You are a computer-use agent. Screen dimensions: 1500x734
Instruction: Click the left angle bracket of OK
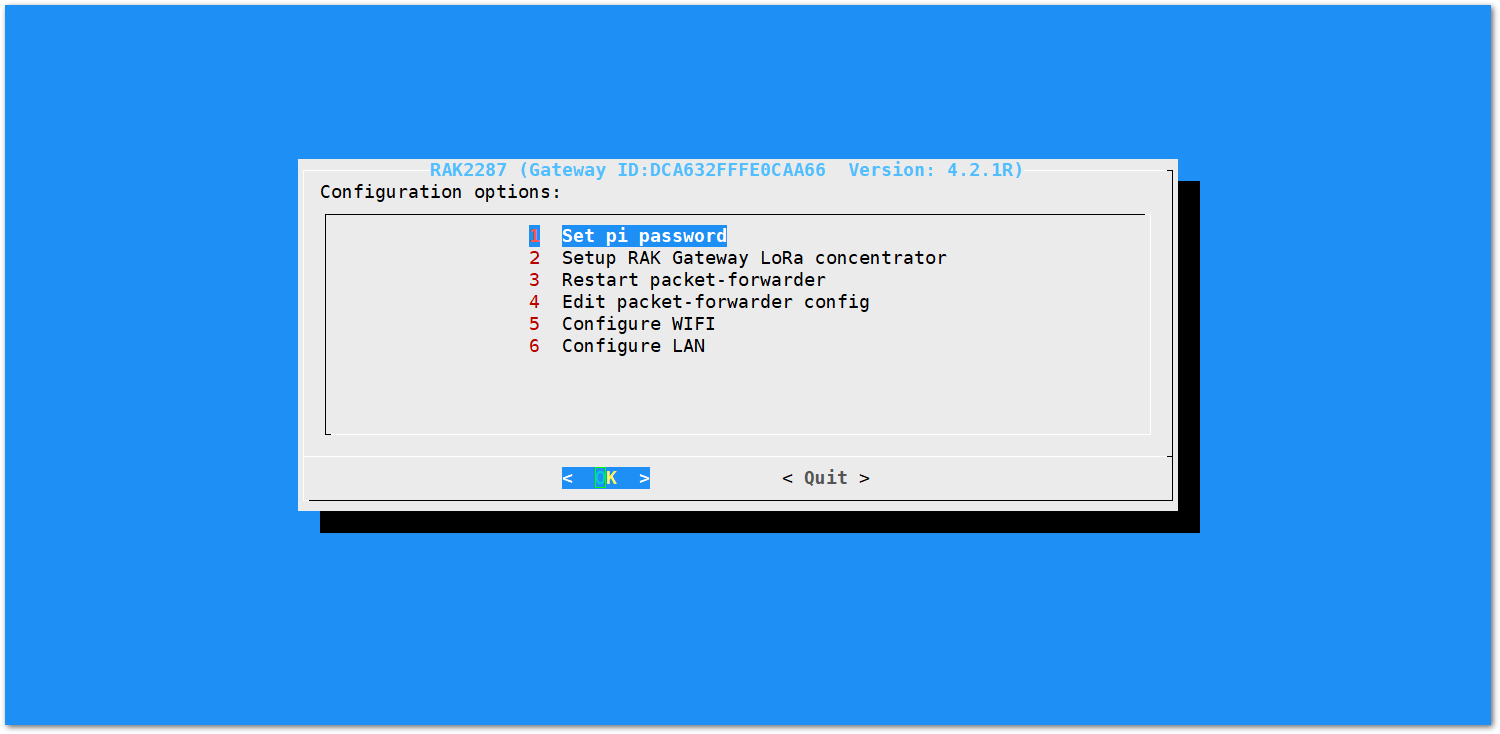567,478
